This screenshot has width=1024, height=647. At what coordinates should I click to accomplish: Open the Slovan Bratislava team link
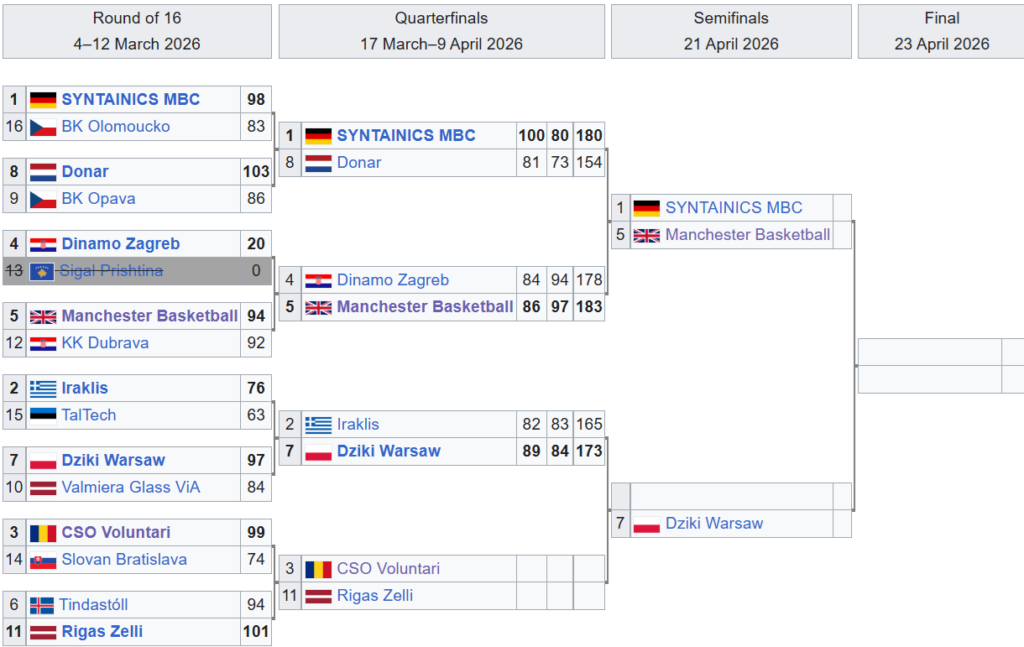pyautogui.click(x=124, y=560)
